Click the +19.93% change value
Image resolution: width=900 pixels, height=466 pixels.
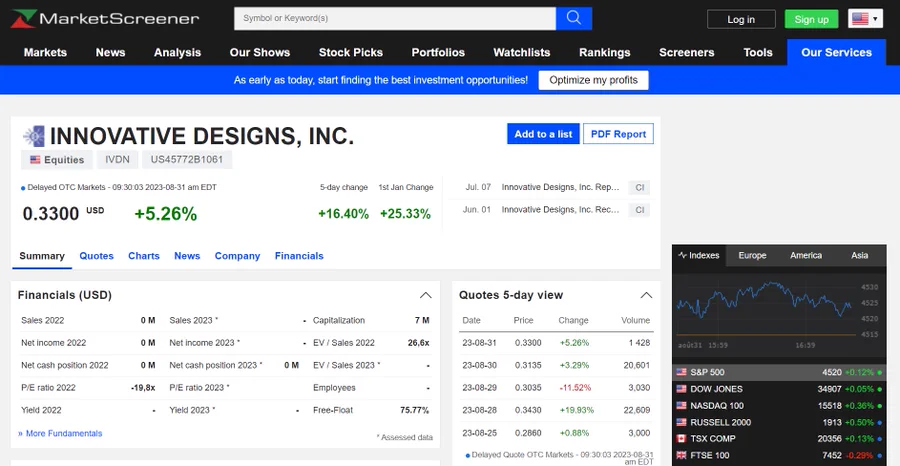[577, 410]
